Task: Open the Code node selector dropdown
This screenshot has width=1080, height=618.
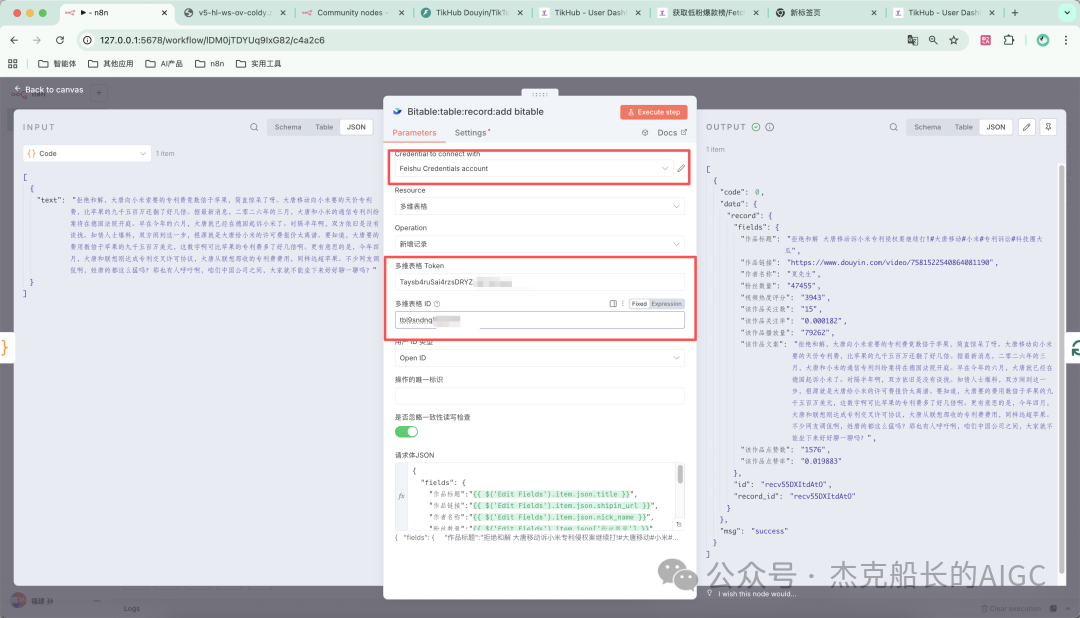Action: pyautogui.click(x=87, y=153)
